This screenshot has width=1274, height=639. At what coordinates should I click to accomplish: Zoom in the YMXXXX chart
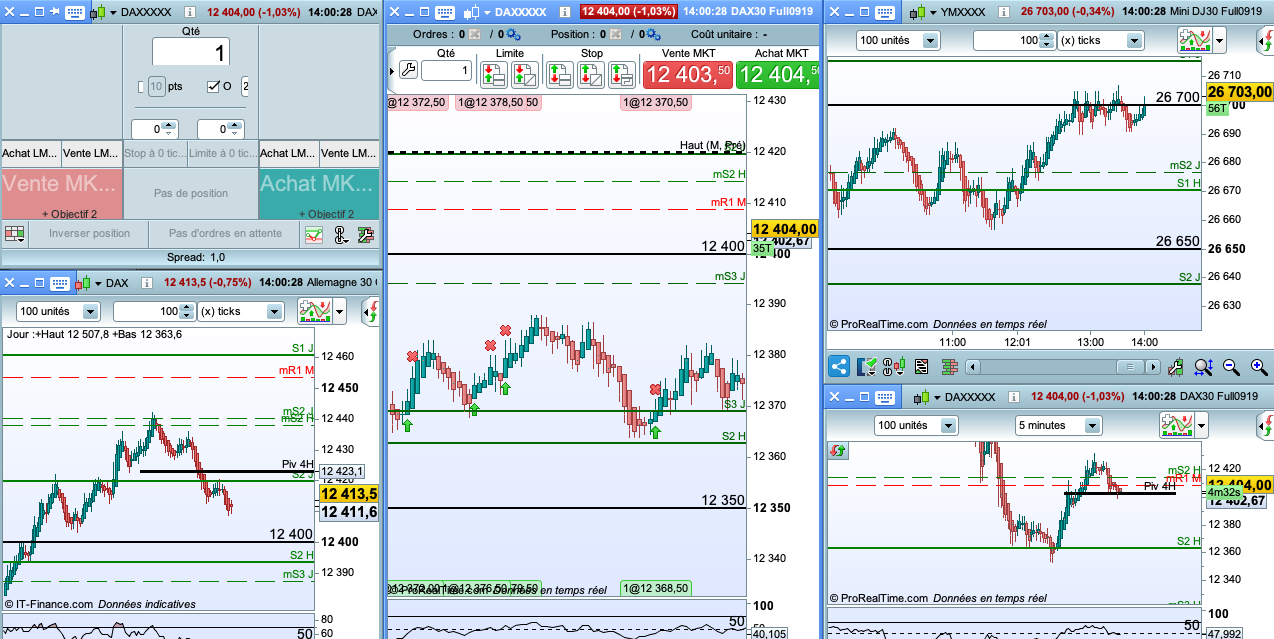(1258, 367)
